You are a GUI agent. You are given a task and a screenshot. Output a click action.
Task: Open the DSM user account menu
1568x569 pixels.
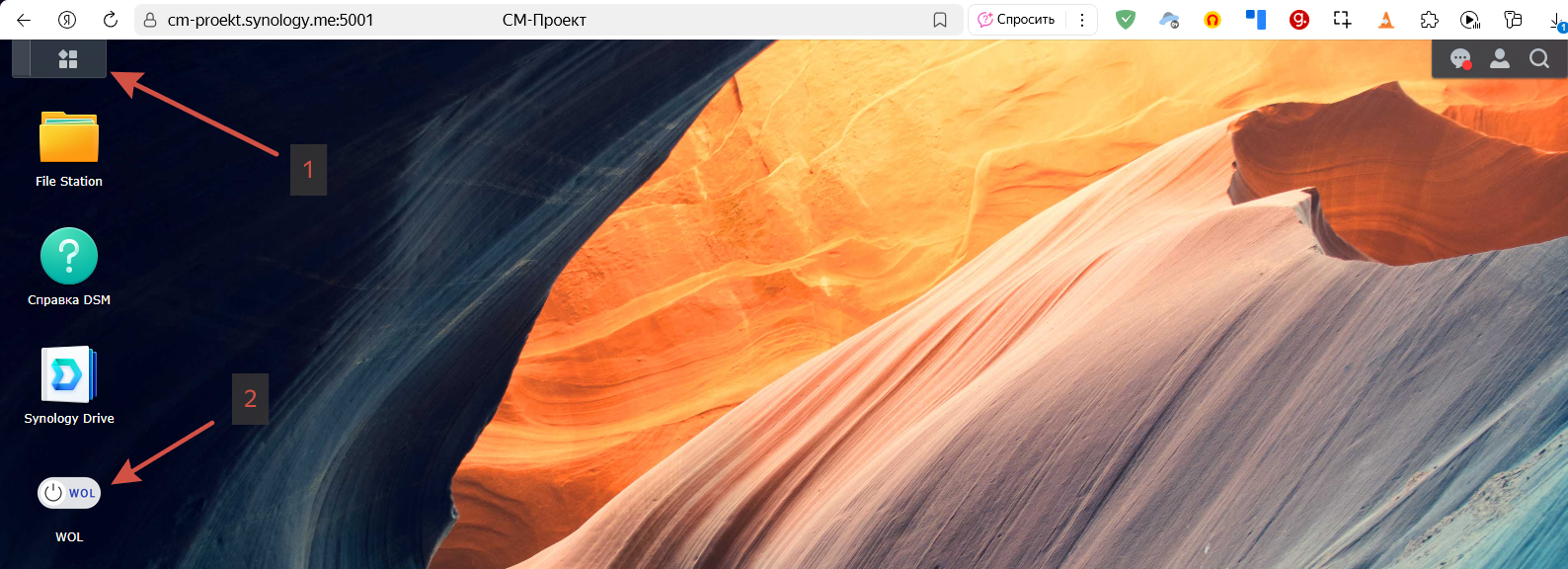point(1500,59)
